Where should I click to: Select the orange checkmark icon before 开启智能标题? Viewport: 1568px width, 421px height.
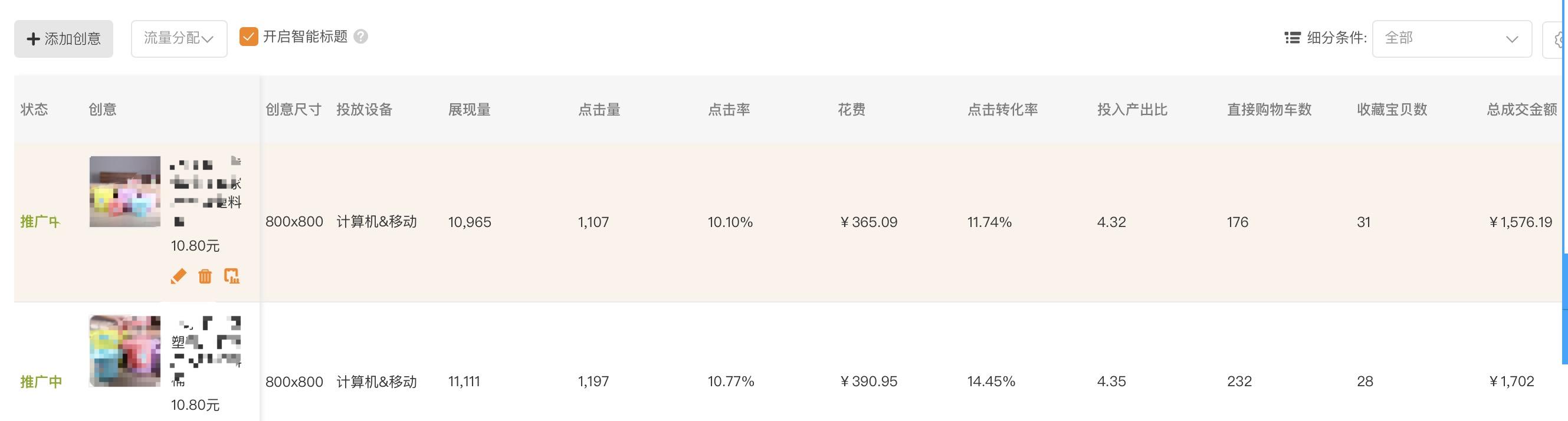(x=248, y=37)
